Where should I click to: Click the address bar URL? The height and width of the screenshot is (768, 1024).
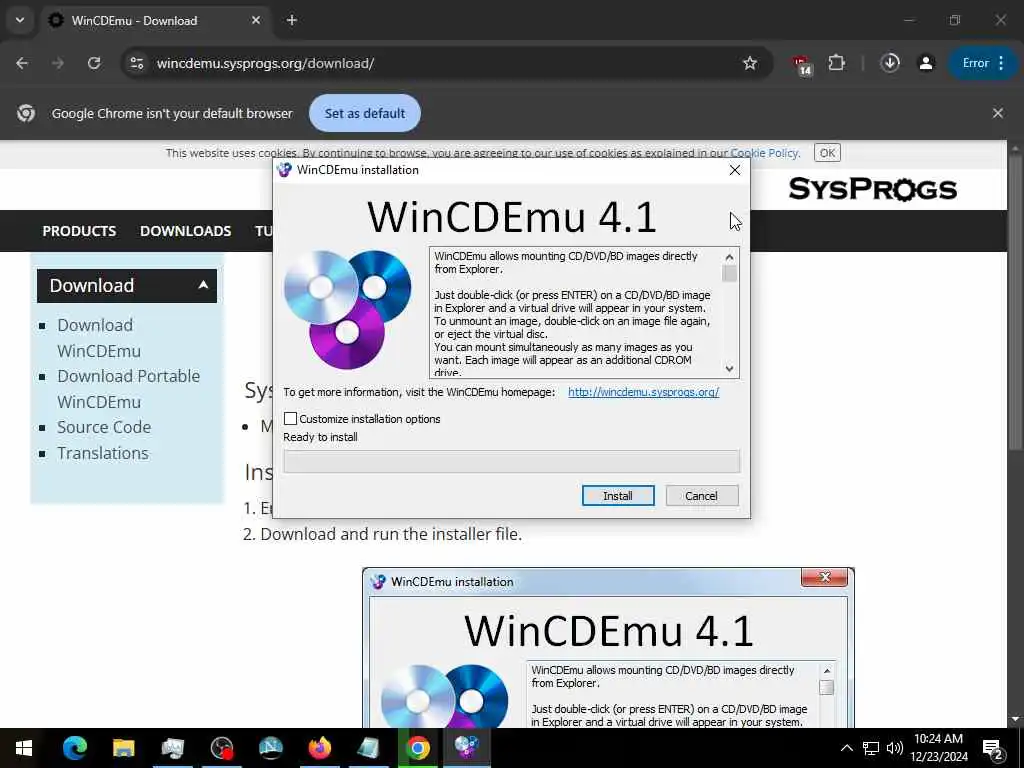coord(265,63)
